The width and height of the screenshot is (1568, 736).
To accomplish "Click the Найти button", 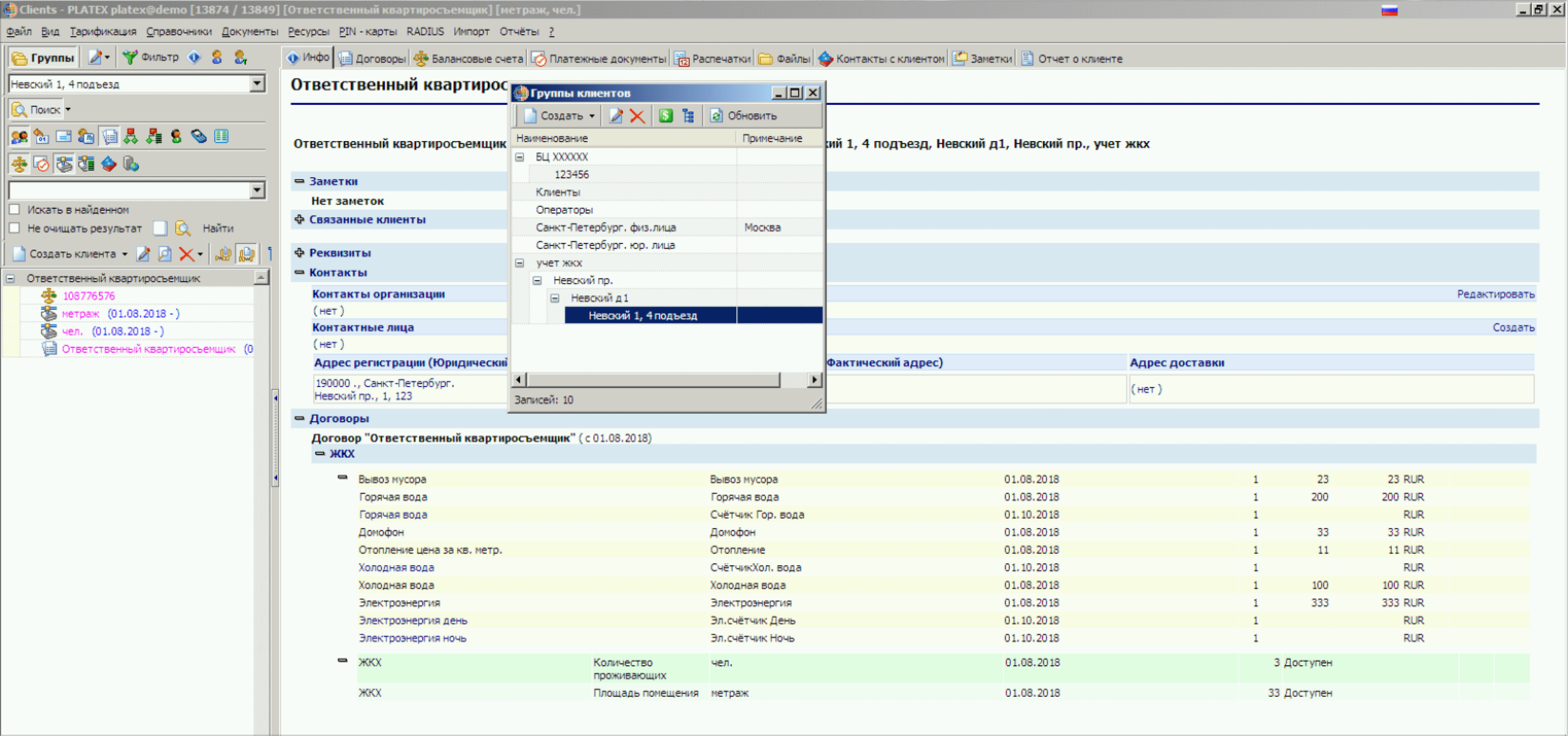I will (x=218, y=228).
